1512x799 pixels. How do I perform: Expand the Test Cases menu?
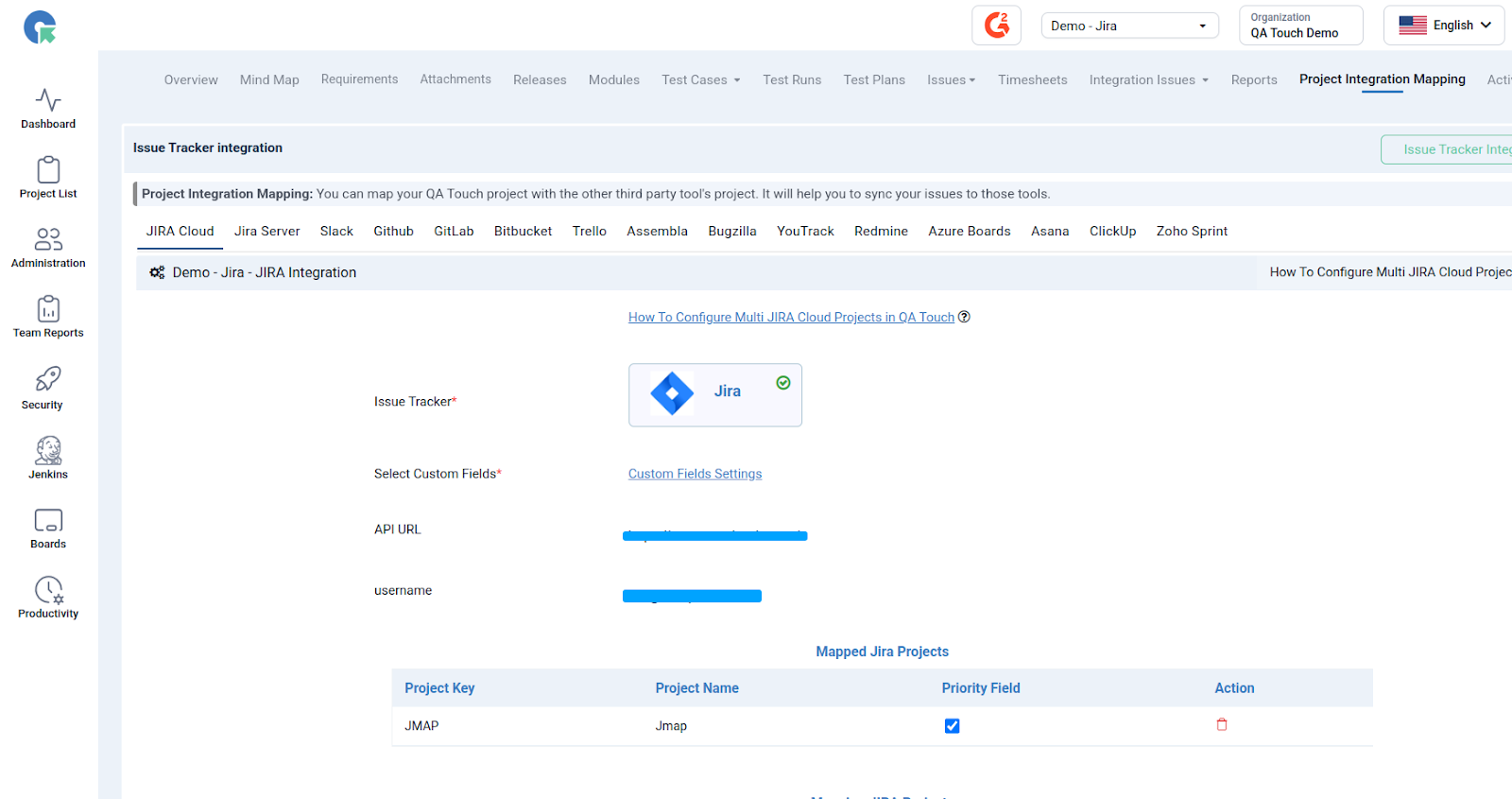point(700,80)
